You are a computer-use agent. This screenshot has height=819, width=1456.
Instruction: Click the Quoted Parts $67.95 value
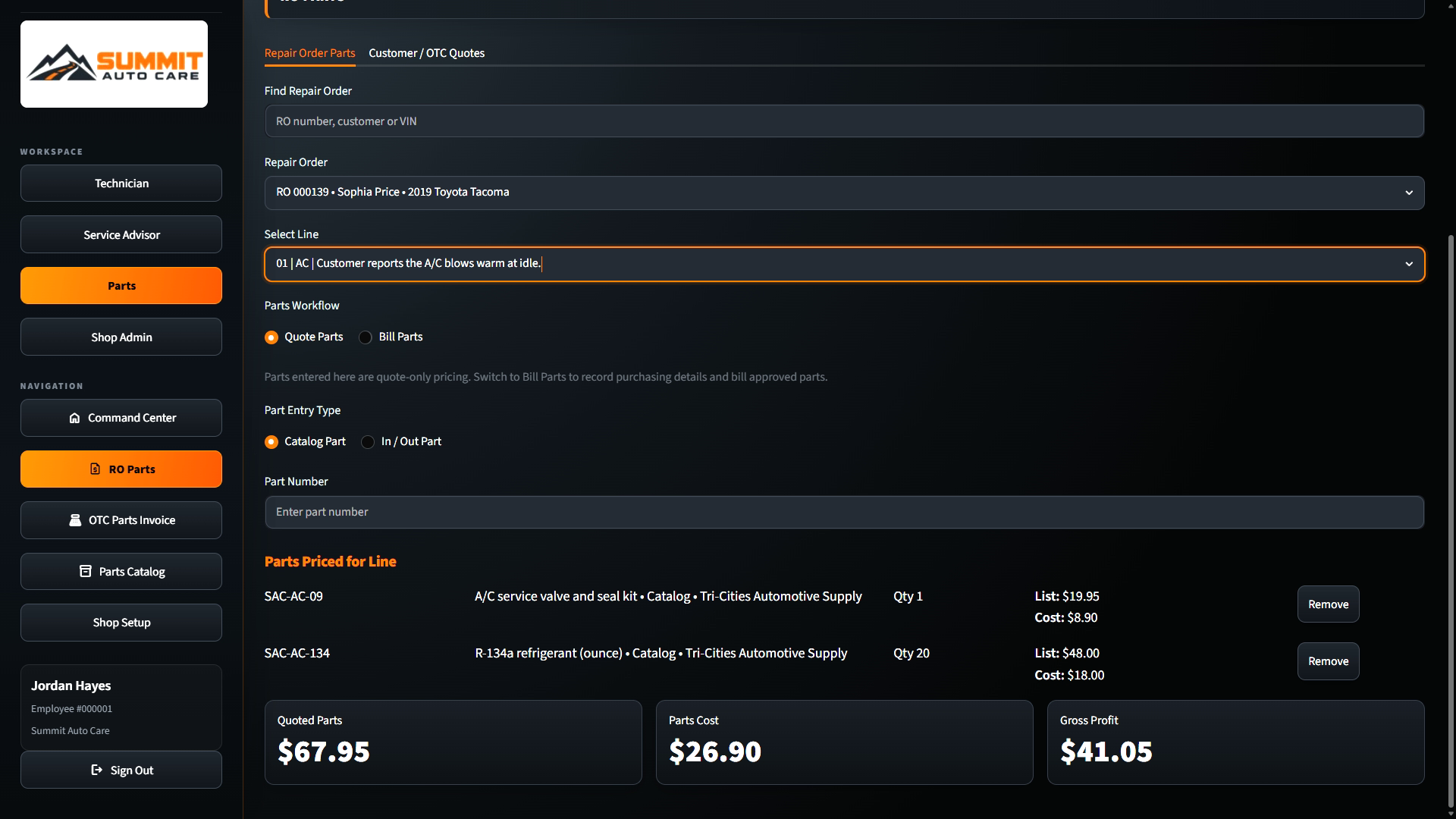point(324,752)
